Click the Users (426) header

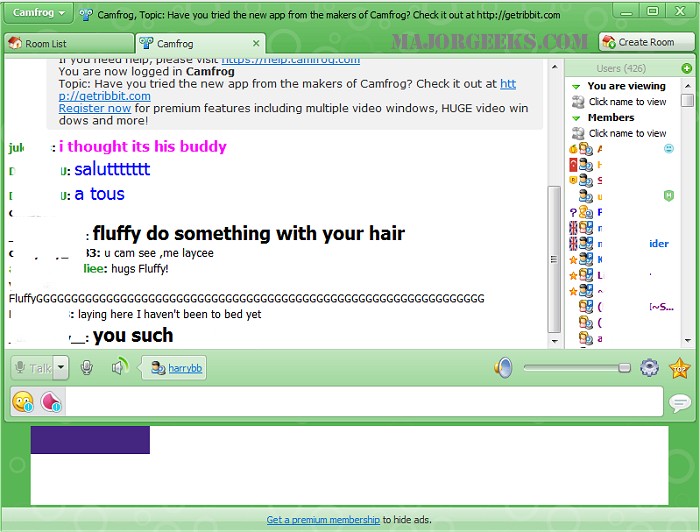point(621,68)
